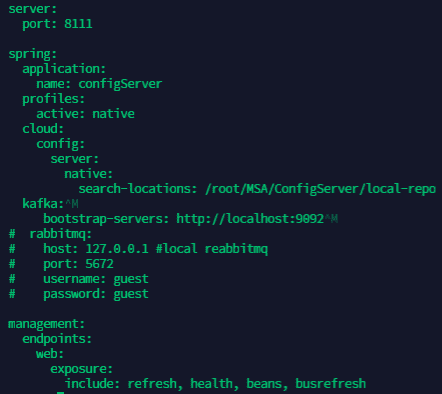Viewport: 442px width, 394px height.
Task: Click on the 'spring:' key
Action: pyautogui.click(x=33, y=54)
